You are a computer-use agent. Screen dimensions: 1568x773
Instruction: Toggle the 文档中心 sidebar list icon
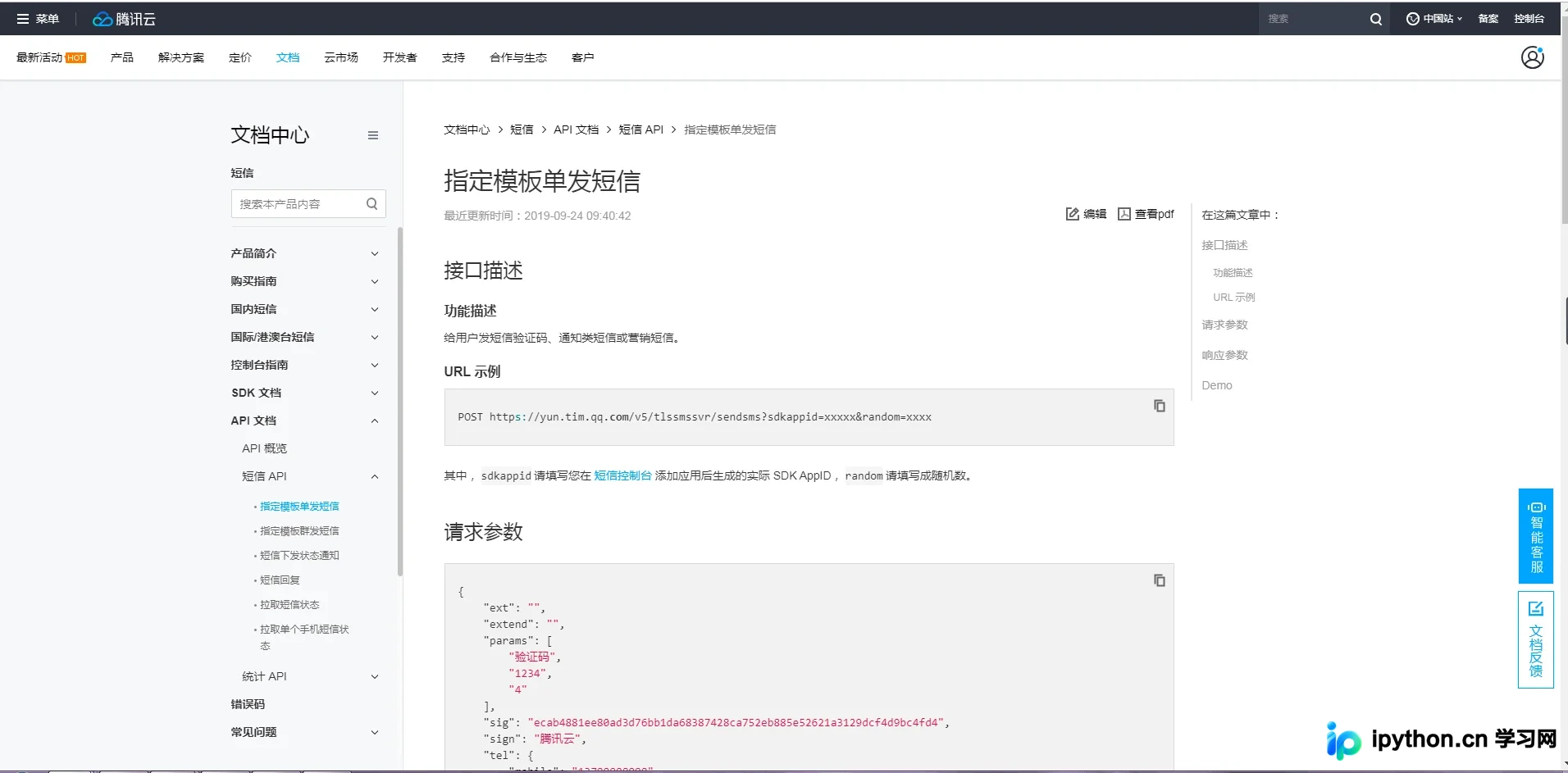(x=373, y=135)
